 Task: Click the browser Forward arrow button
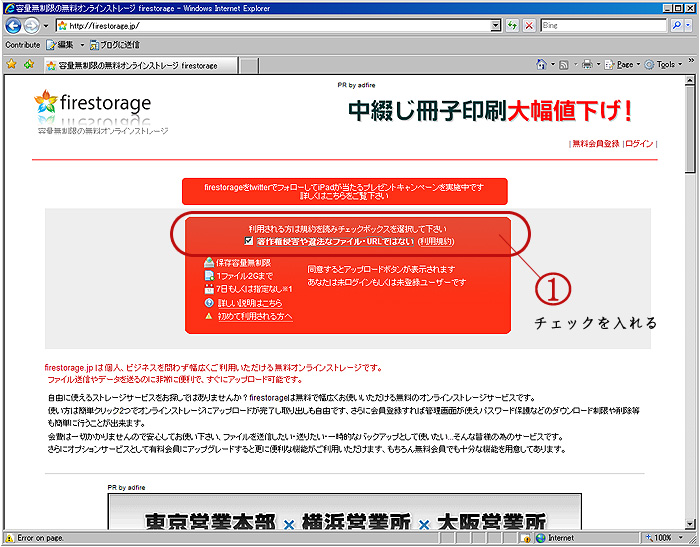(x=31, y=26)
